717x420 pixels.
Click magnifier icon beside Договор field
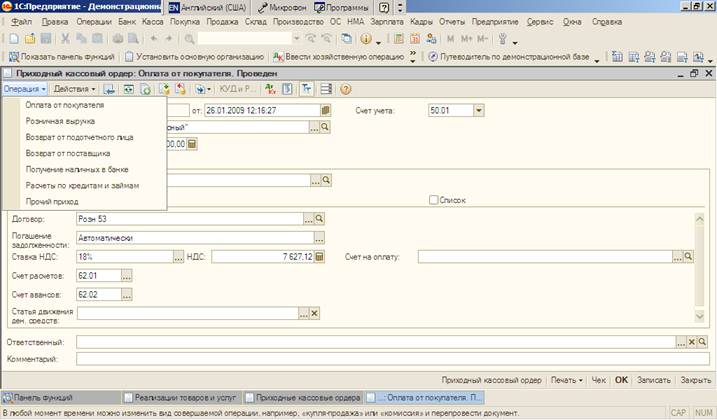point(319,219)
